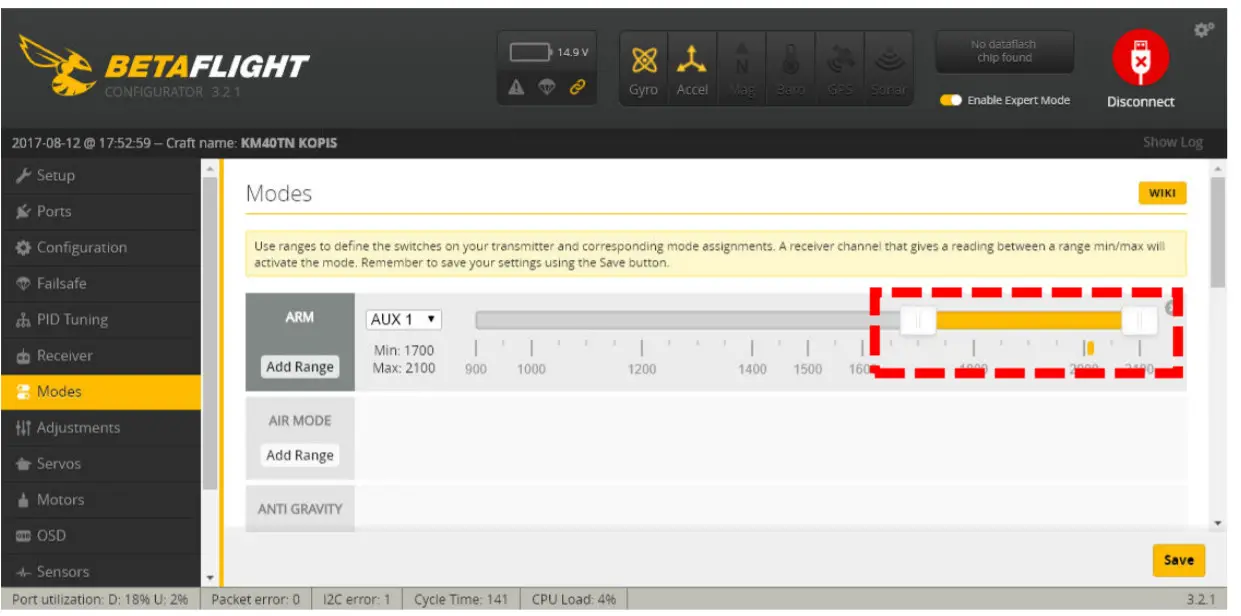Click the Save button
Image resolution: width=1241 pixels, height=616 pixels.
tap(1179, 560)
